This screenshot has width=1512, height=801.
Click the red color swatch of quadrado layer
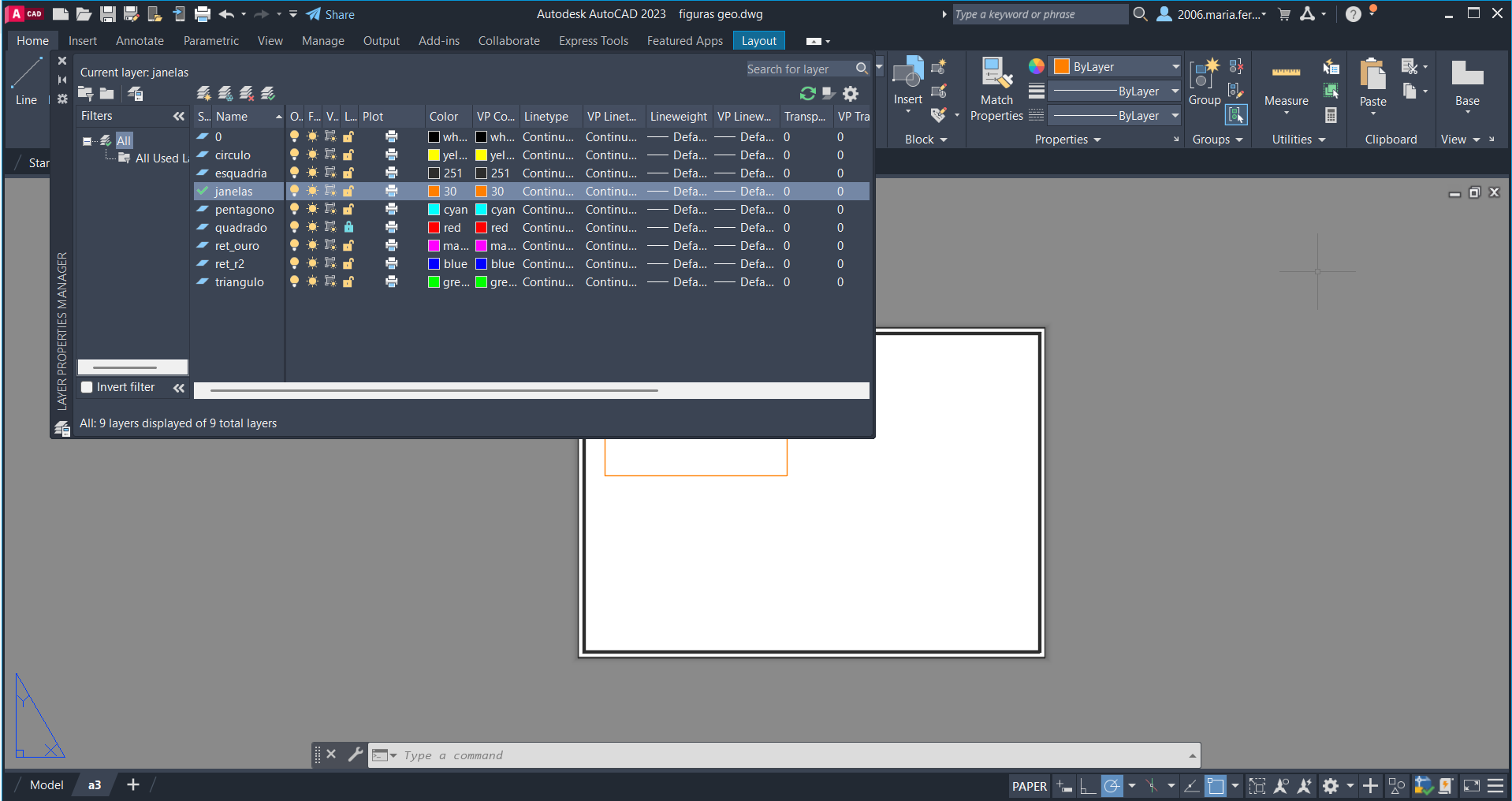[x=434, y=228]
